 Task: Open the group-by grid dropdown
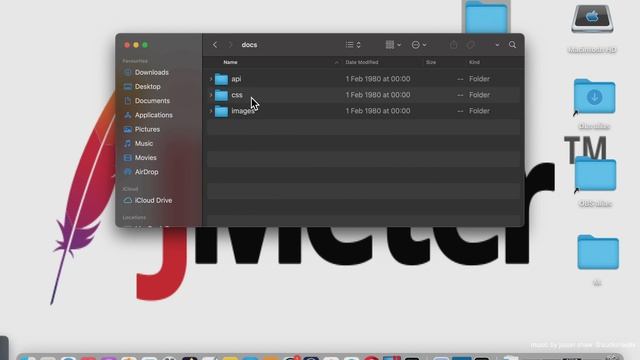(393, 45)
